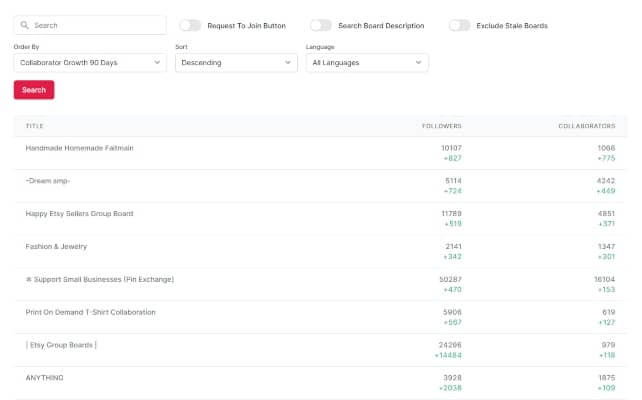Focus the Search input field
This screenshot has width=642, height=400.
pos(90,25)
